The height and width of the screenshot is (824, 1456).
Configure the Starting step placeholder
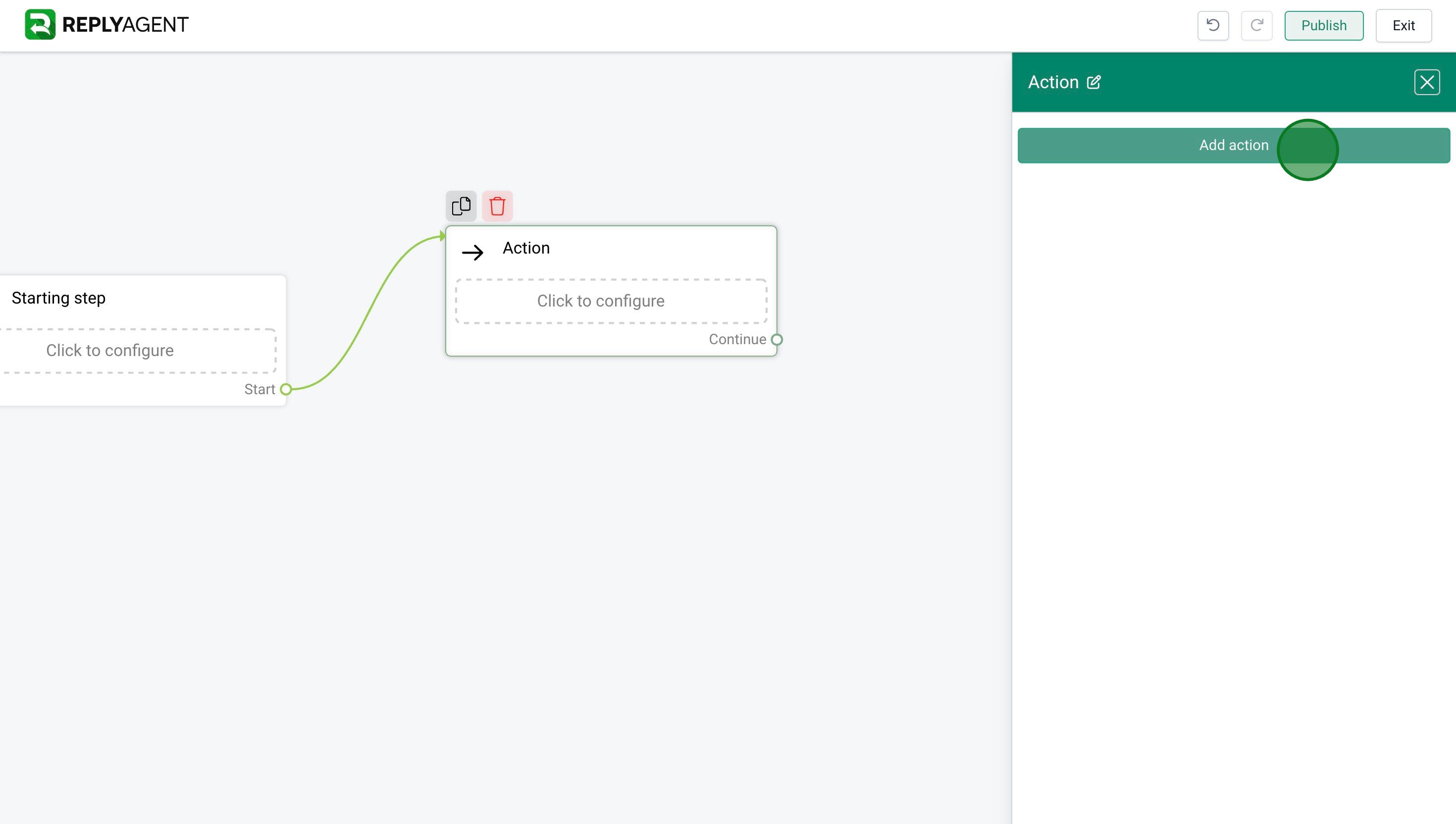click(x=138, y=351)
